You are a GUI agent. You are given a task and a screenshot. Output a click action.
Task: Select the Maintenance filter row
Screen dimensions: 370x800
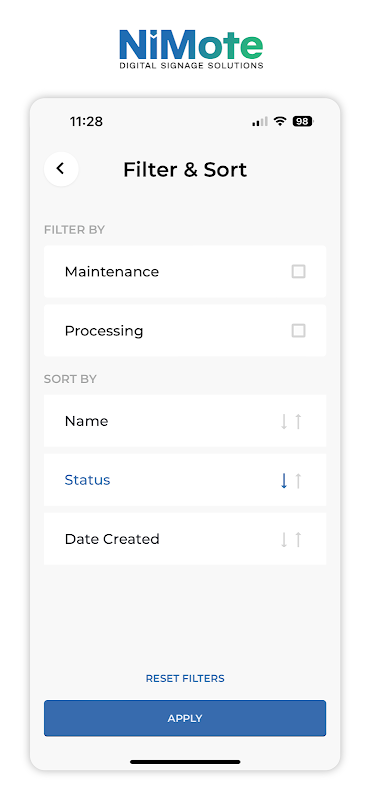tap(185, 271)
